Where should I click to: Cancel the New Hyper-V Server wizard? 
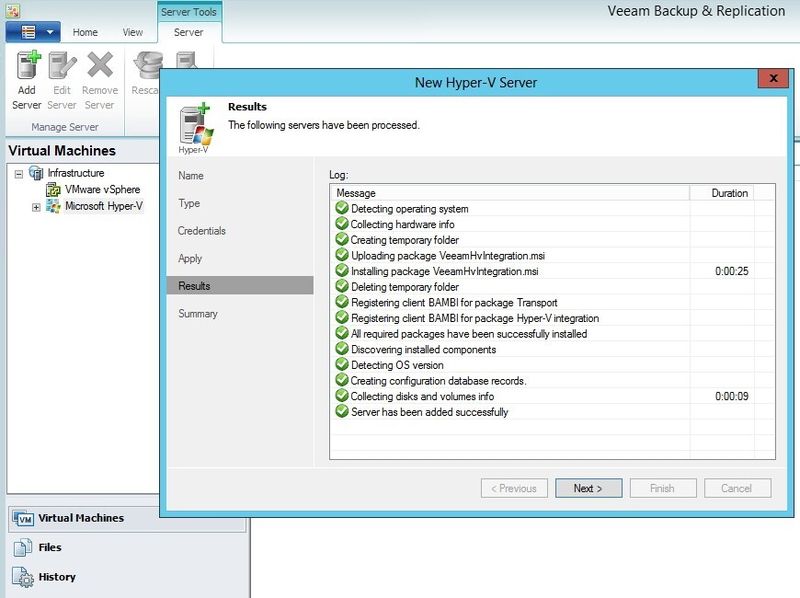tap(737, 488)
